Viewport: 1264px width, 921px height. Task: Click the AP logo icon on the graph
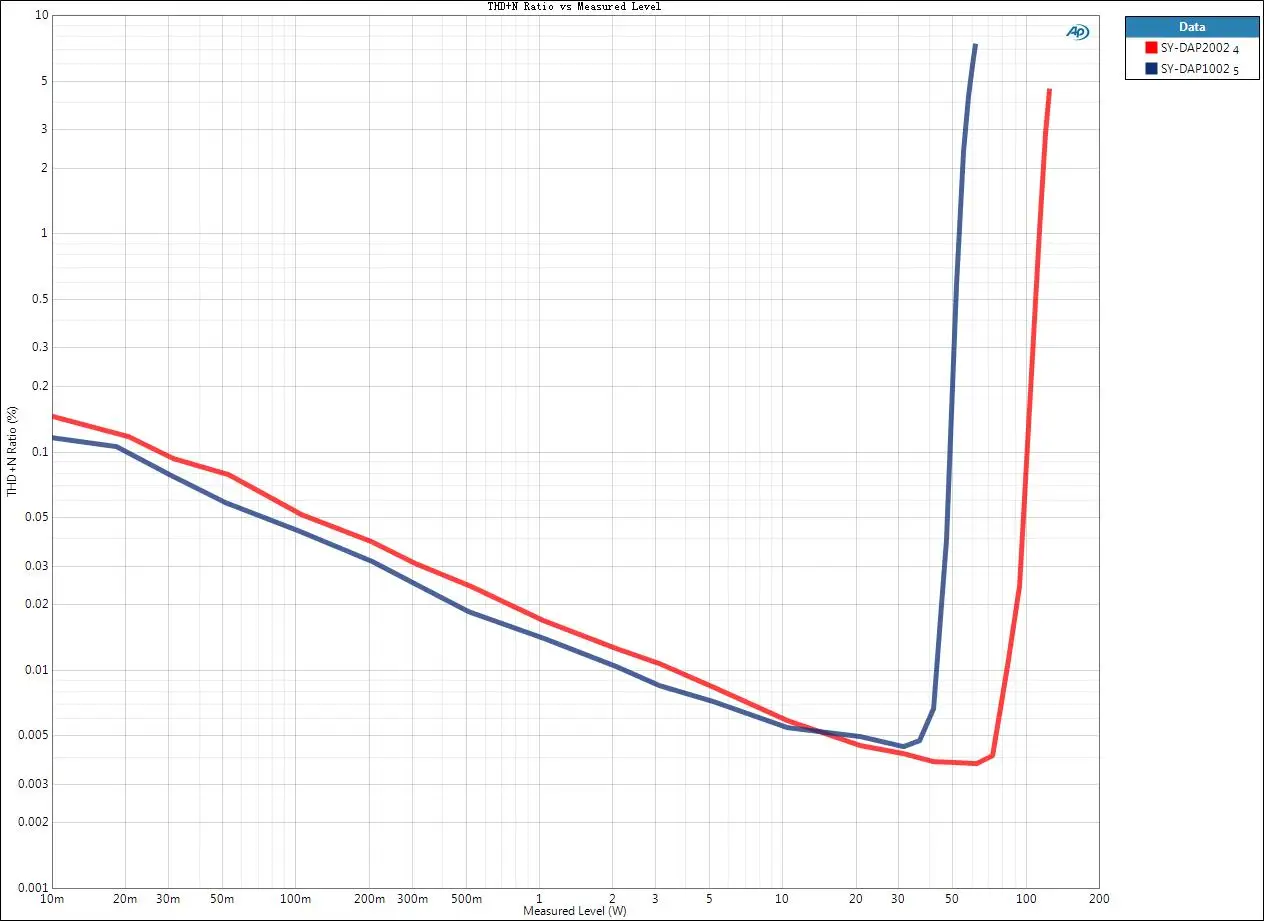pos(1078,32)
